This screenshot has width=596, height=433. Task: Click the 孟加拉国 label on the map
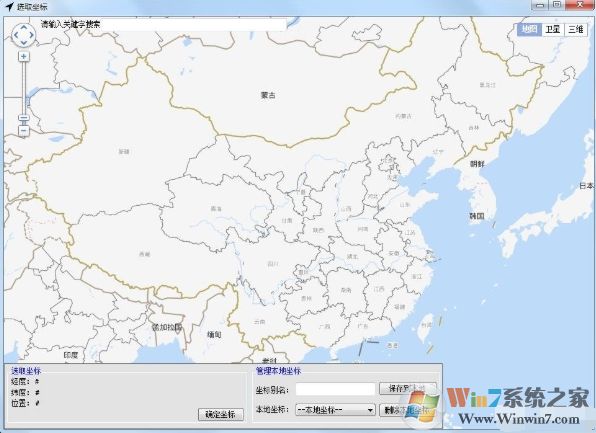pos(167,327)
